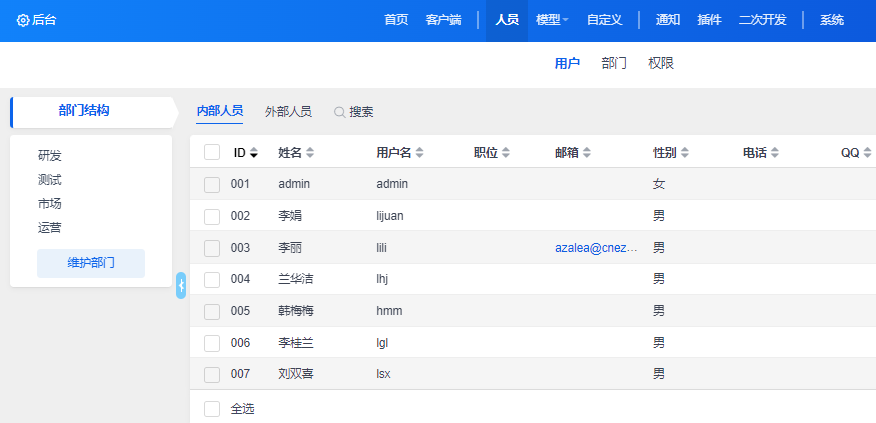876x423 pixels.
Task: Select the checkbox for user 李丽
Action: pos(212,248)
